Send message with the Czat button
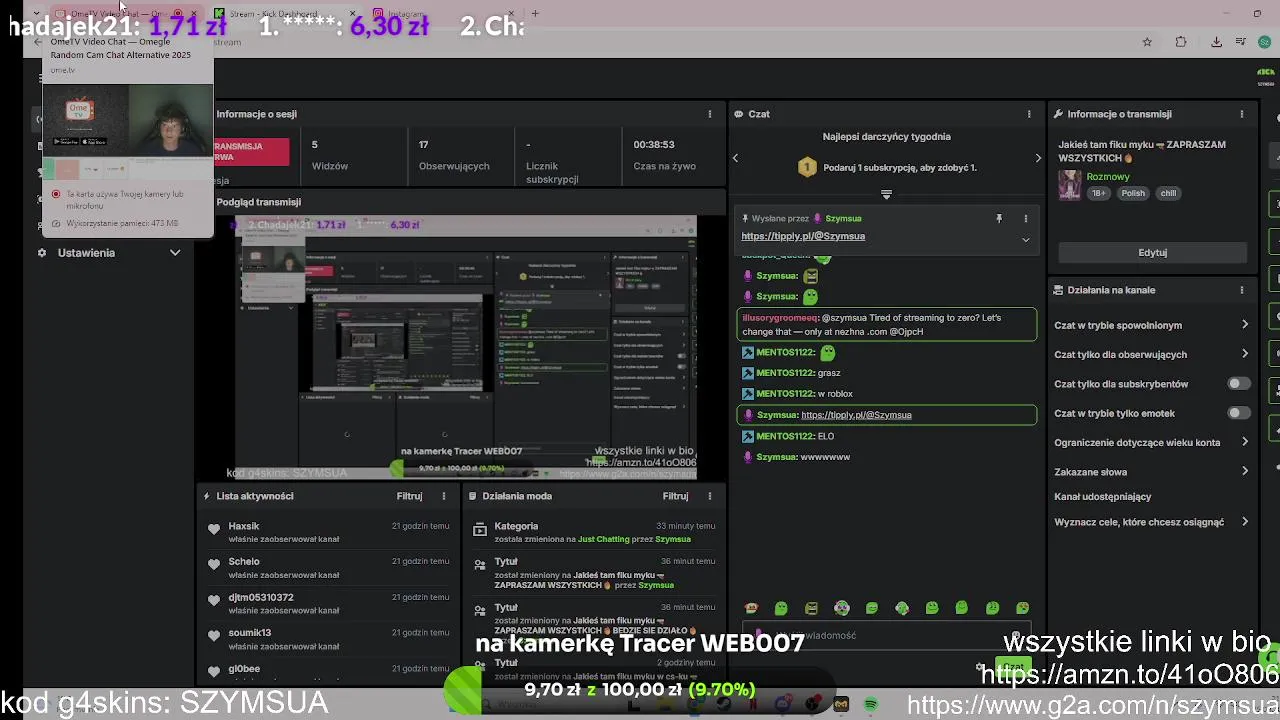 (x=1012, y=667)
